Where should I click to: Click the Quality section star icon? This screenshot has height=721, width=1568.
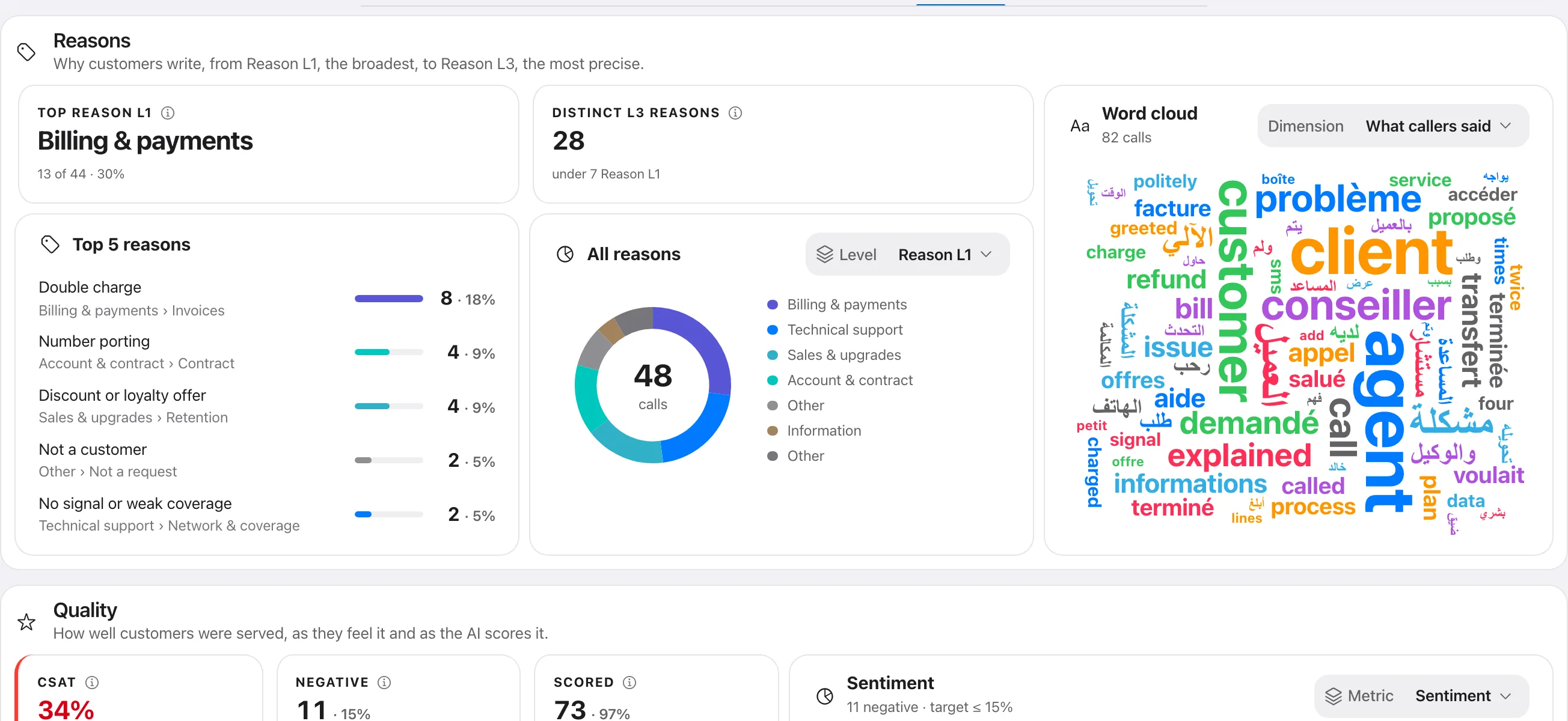[26, 622]
